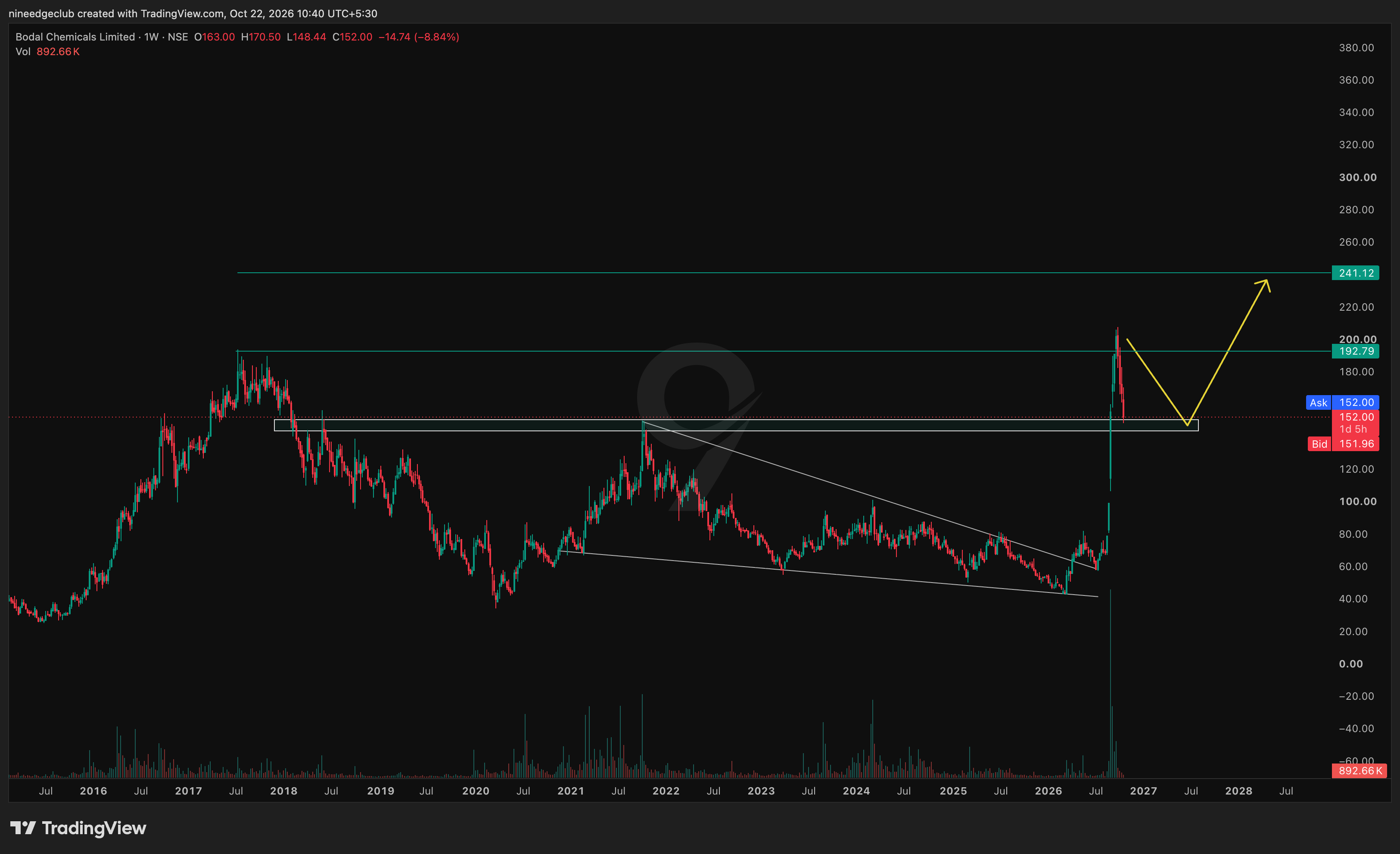The width and height of the screenshot is (1400, 854).
Task: Click the 241.12 price level label
Action: 1355,273
